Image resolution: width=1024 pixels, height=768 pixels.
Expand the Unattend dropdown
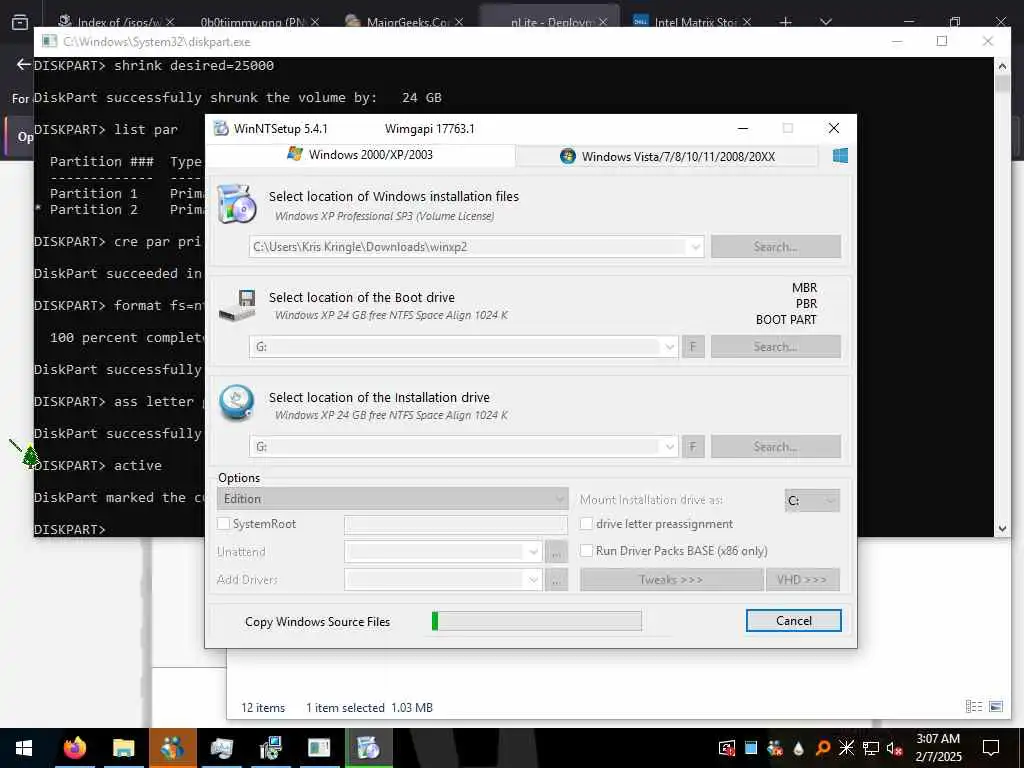(x=534, y=552)
